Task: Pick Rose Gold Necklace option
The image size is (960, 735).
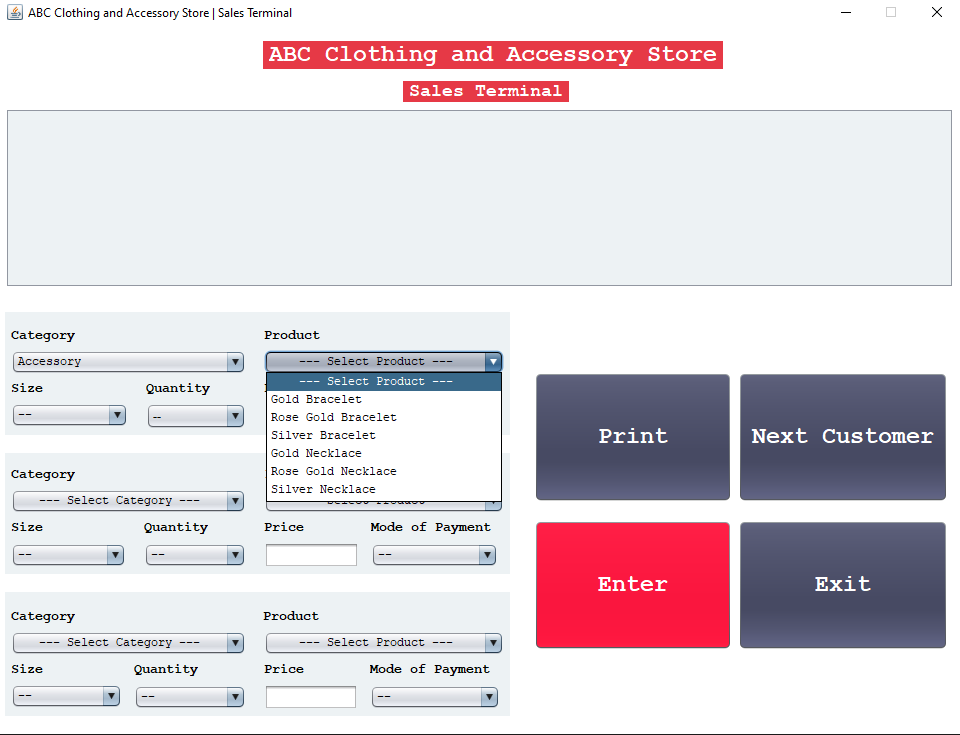Action: click(x=384, y=472)
